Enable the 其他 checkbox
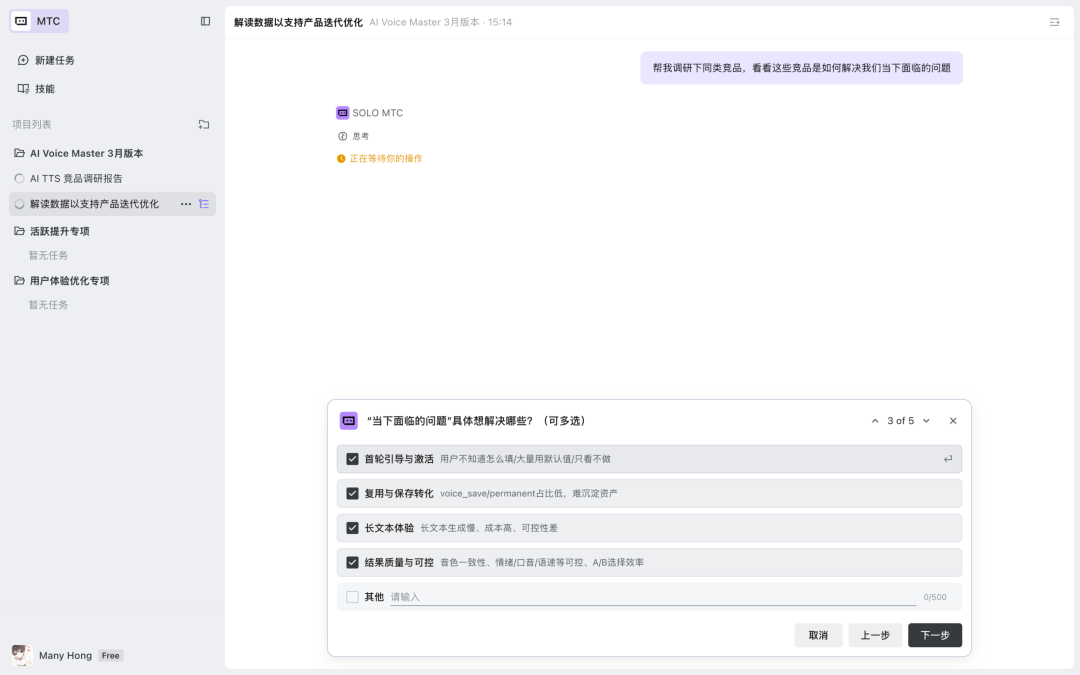Screen dimensions: 1080x675 click(x=353, y=596)
